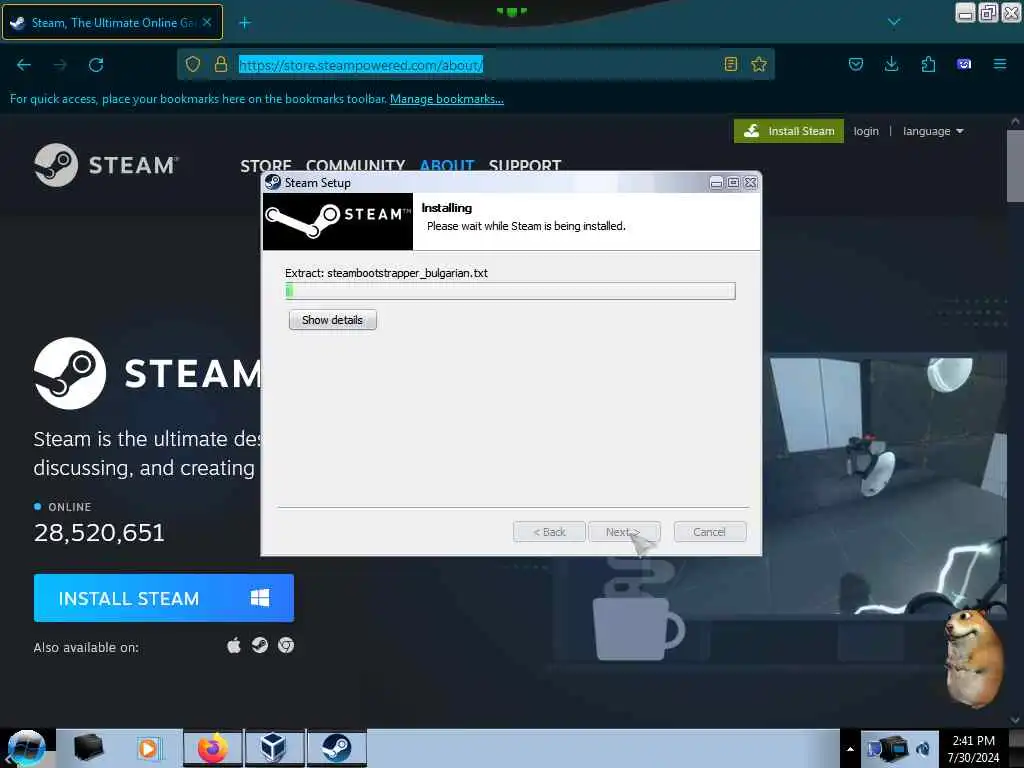Open the VirtualBox cube taskbar icon
1024x768 pixels.
(274, 748)
